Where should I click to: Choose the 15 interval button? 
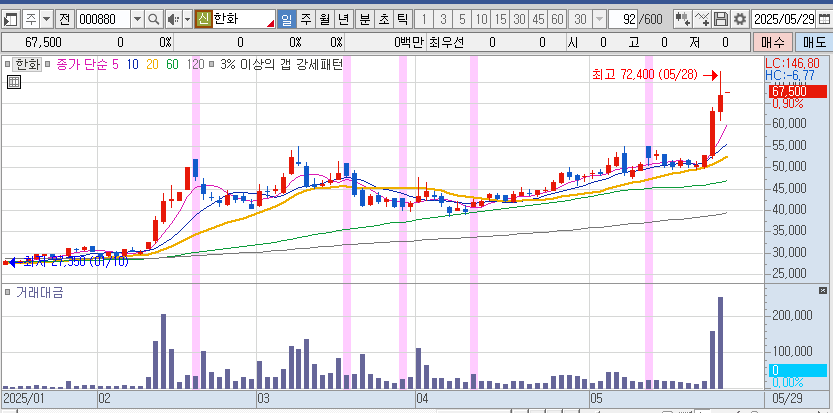[500, 20]
